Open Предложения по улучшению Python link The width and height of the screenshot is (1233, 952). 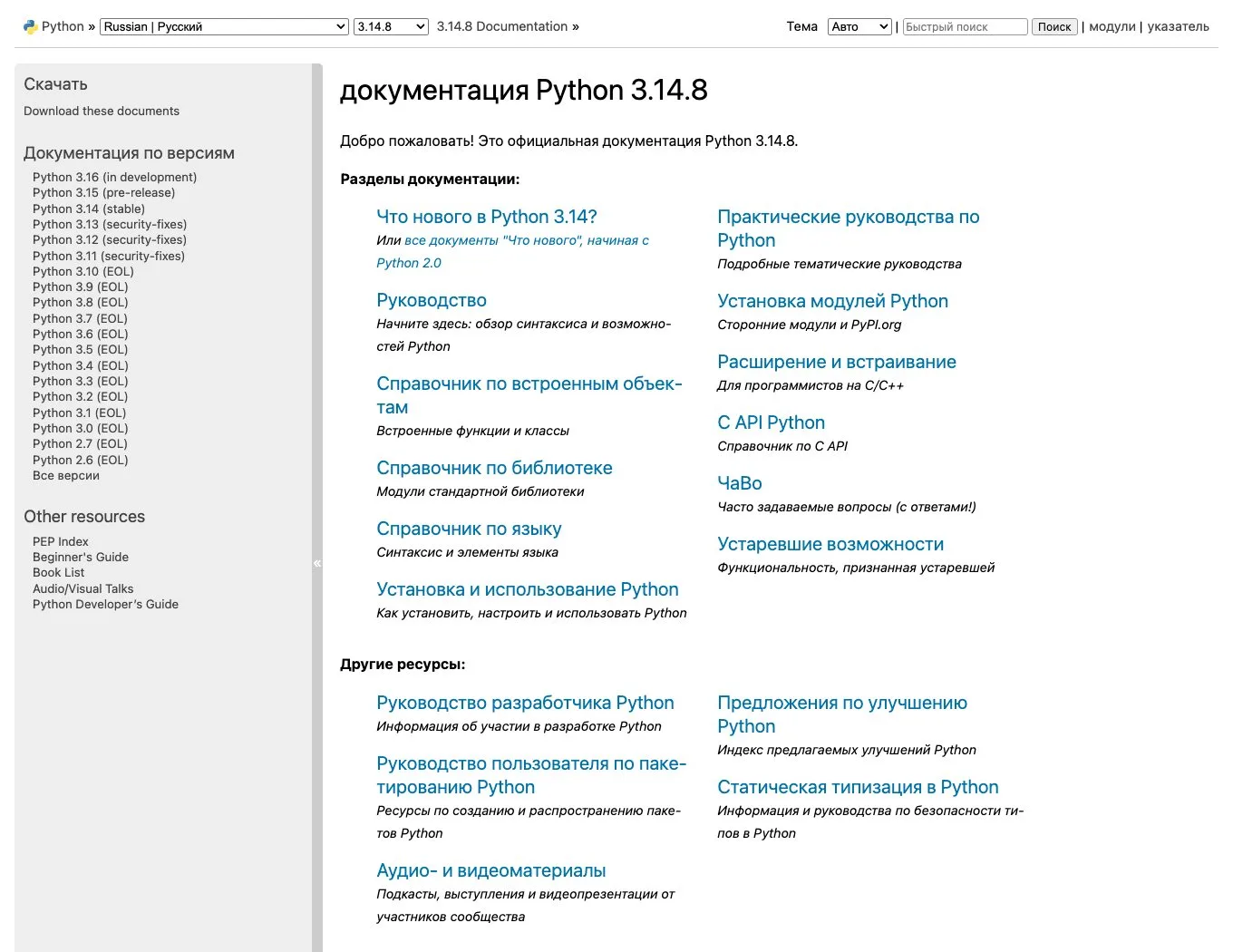click(842, 714)
